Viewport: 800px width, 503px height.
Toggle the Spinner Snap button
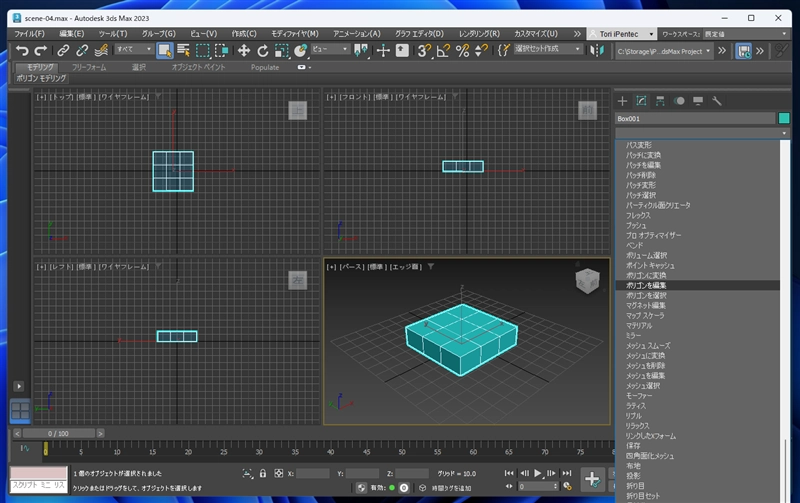coord(481,50)
